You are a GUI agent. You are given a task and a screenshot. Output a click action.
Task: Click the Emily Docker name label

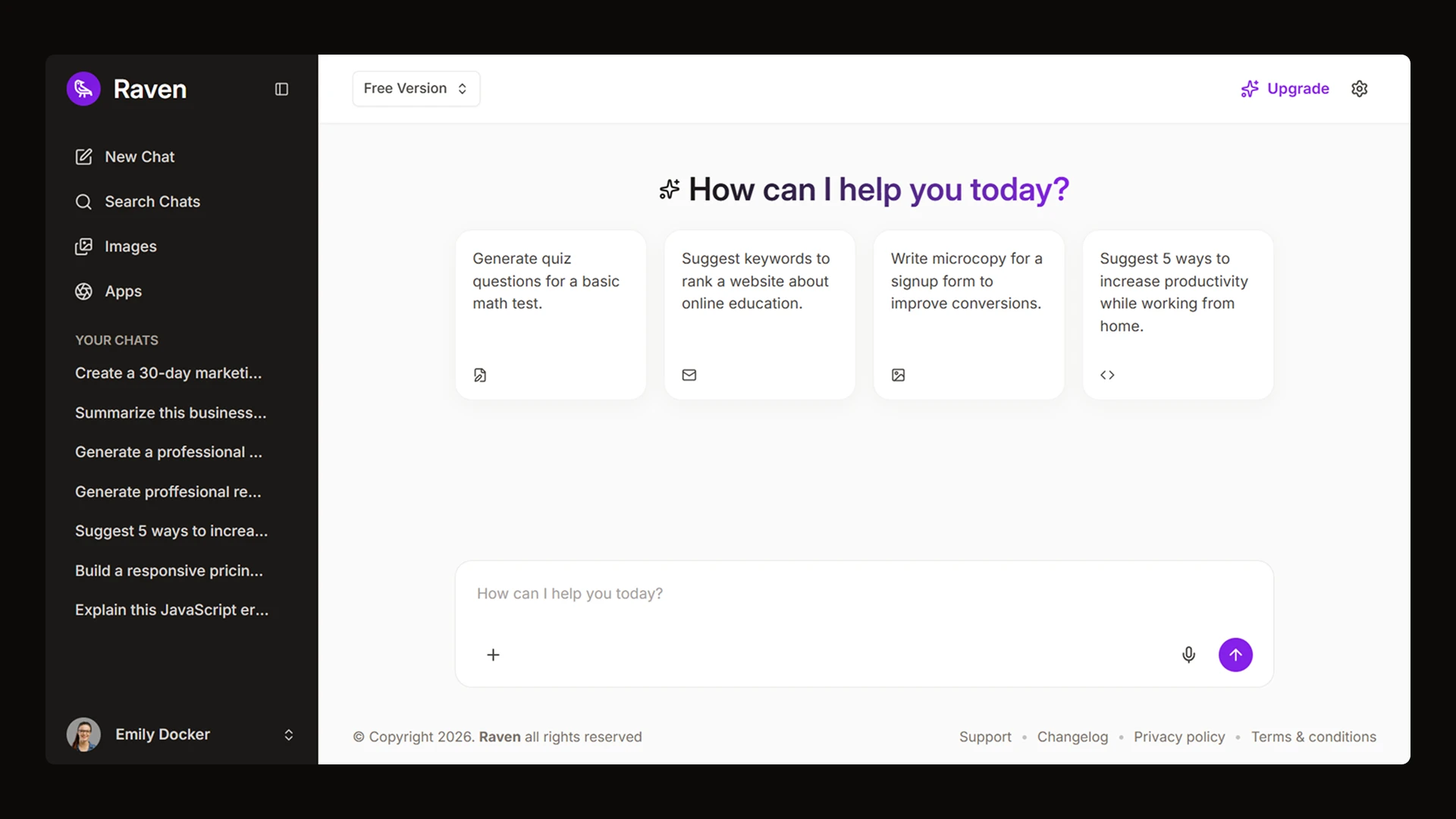point(162,734)
